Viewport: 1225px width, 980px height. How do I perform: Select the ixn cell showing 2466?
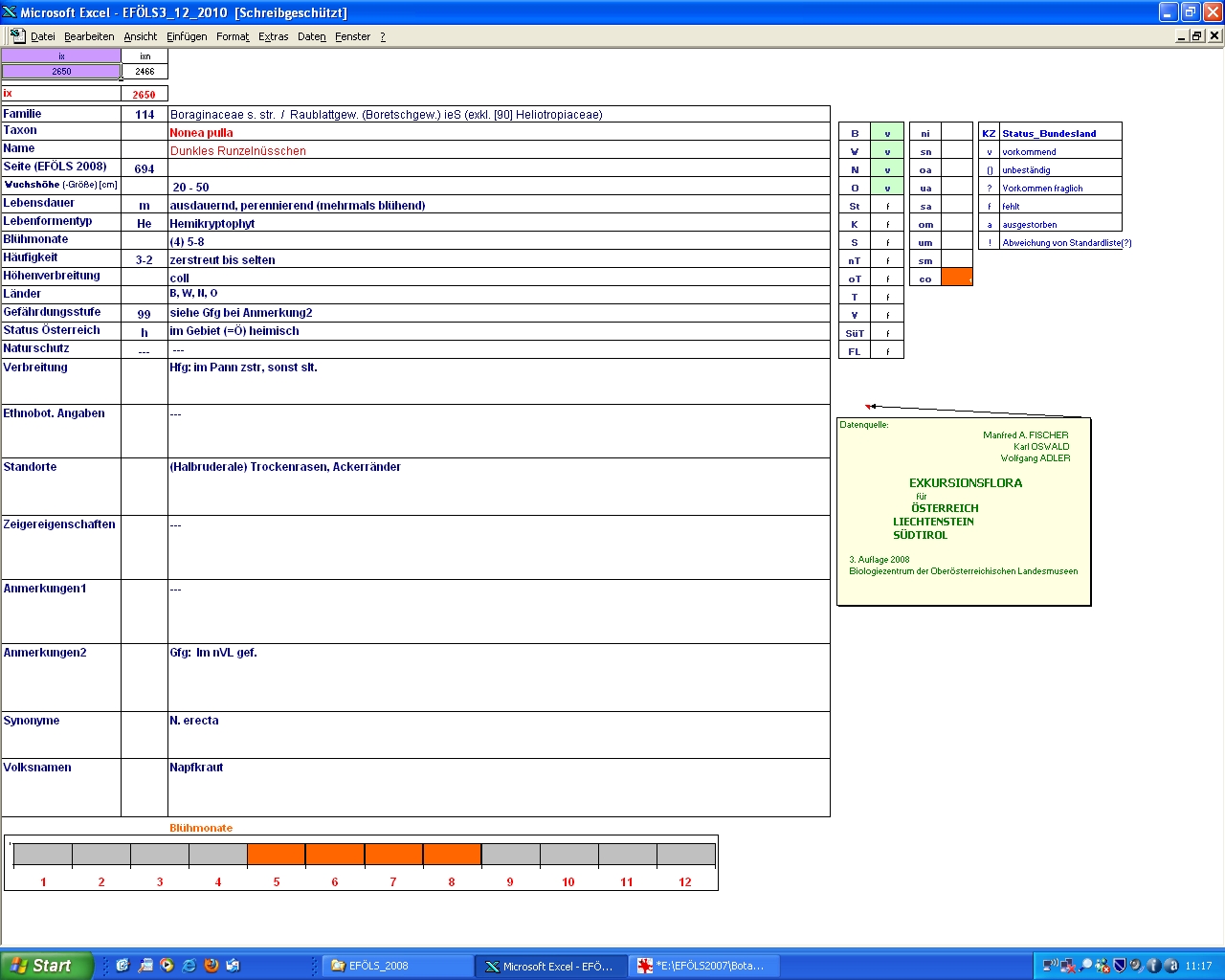point(145,71)
